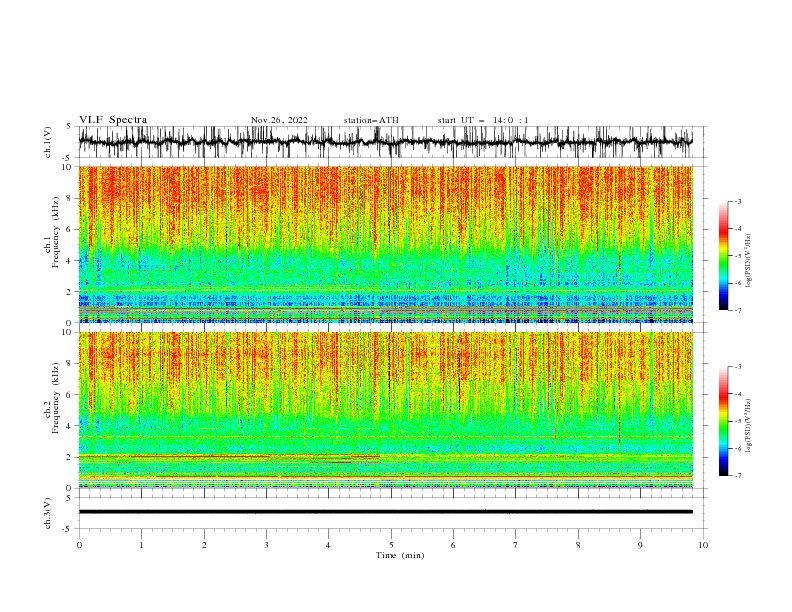Screen dimensions: 792x612
Task: Click the upper PSD color scale bar
Action: 724,255
